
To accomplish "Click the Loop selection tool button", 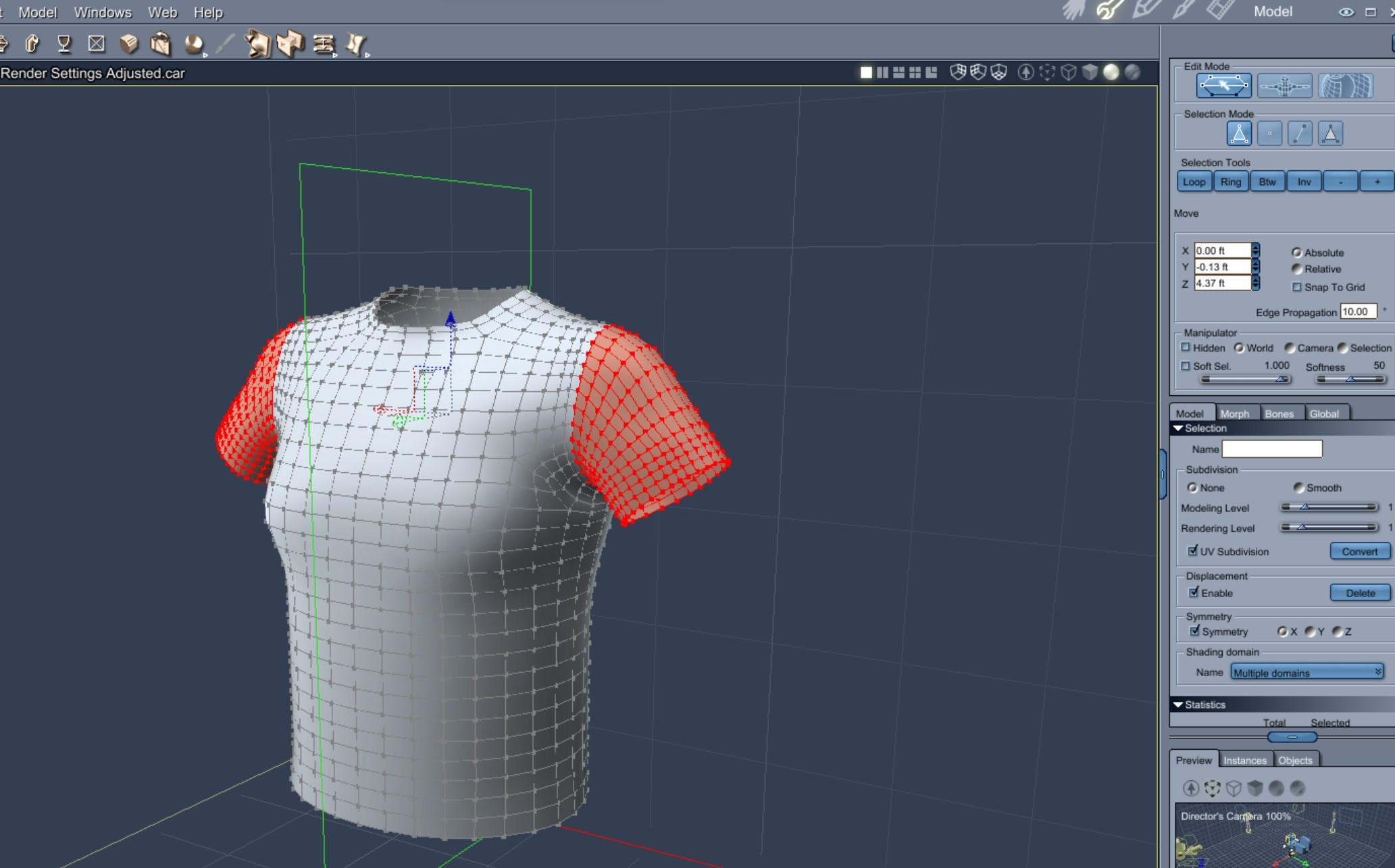I will point(1194,182).
